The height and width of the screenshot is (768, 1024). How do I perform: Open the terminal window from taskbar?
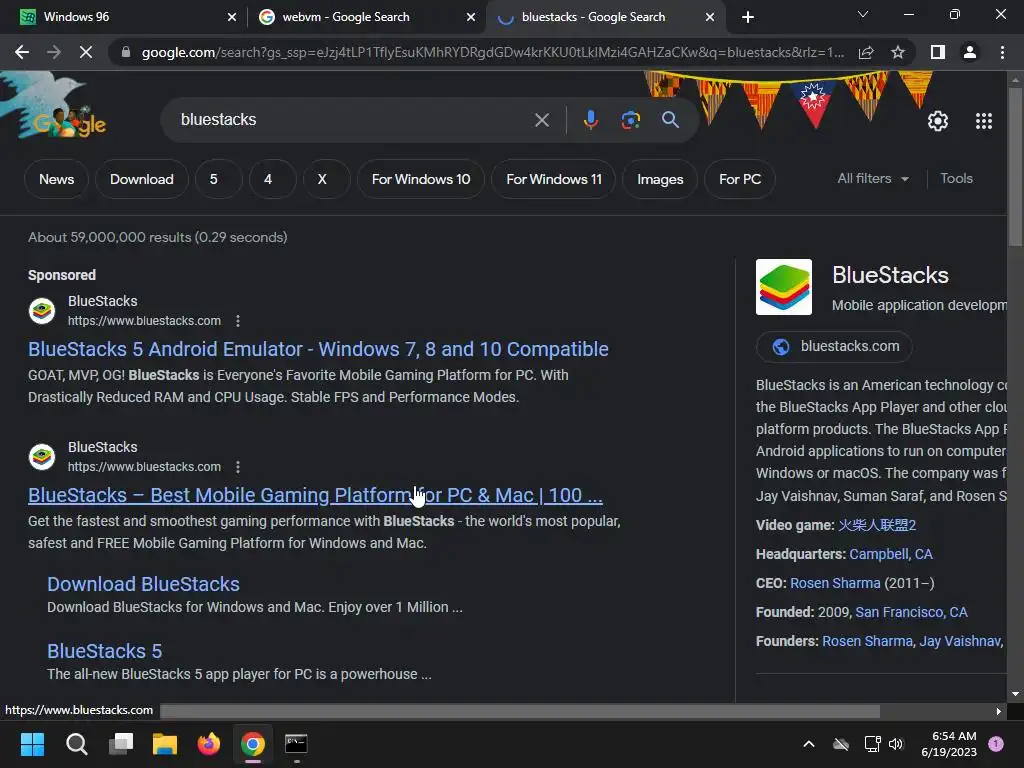[296, 744]
